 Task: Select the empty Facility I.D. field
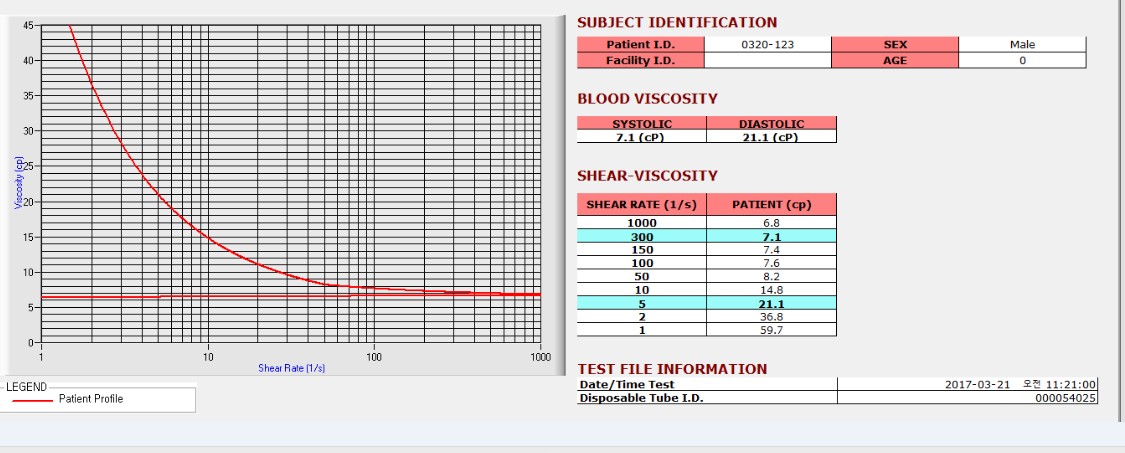pos(768,60)
